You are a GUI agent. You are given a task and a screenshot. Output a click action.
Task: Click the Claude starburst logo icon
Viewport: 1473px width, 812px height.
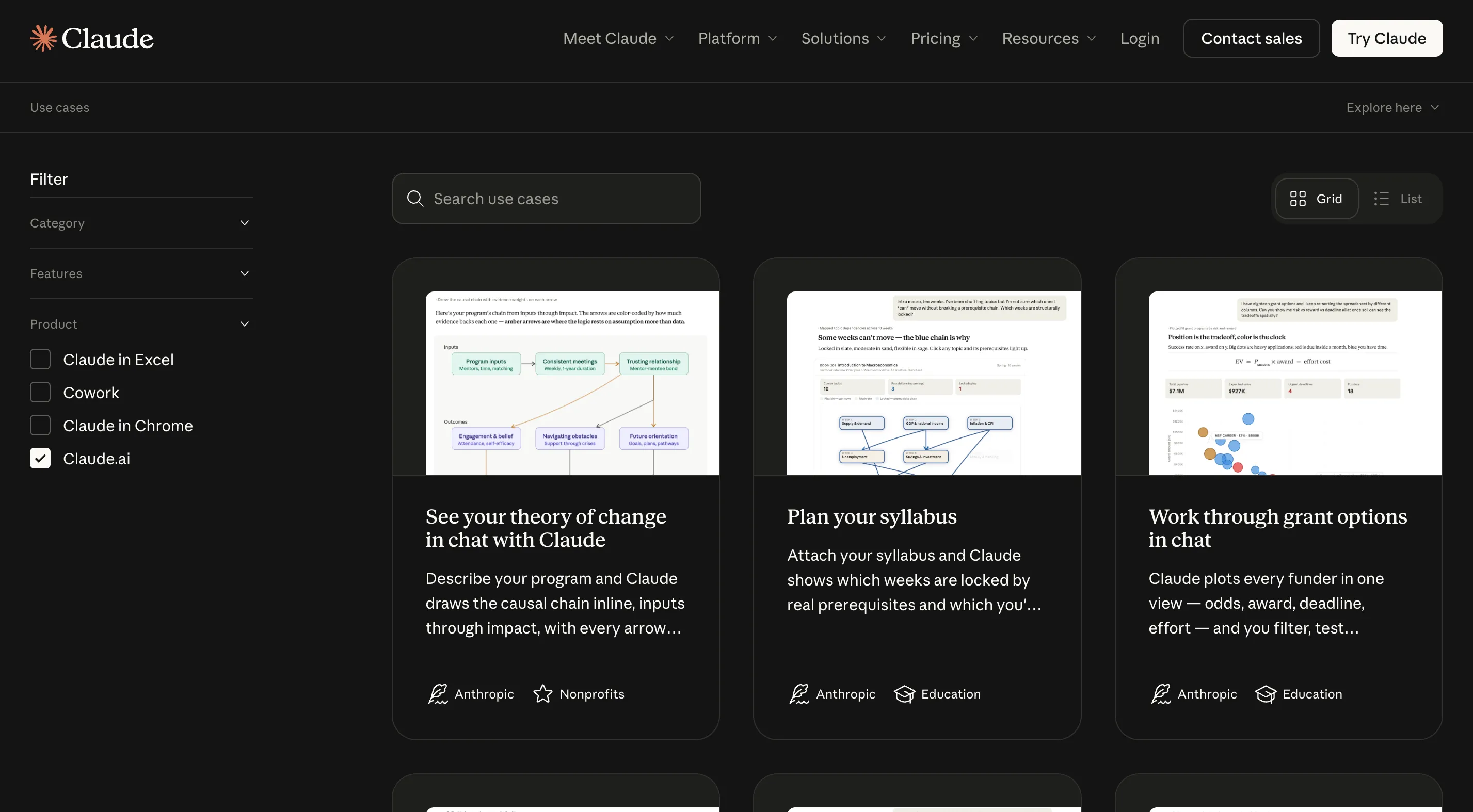pyautogui.click(x=43, y=38)
